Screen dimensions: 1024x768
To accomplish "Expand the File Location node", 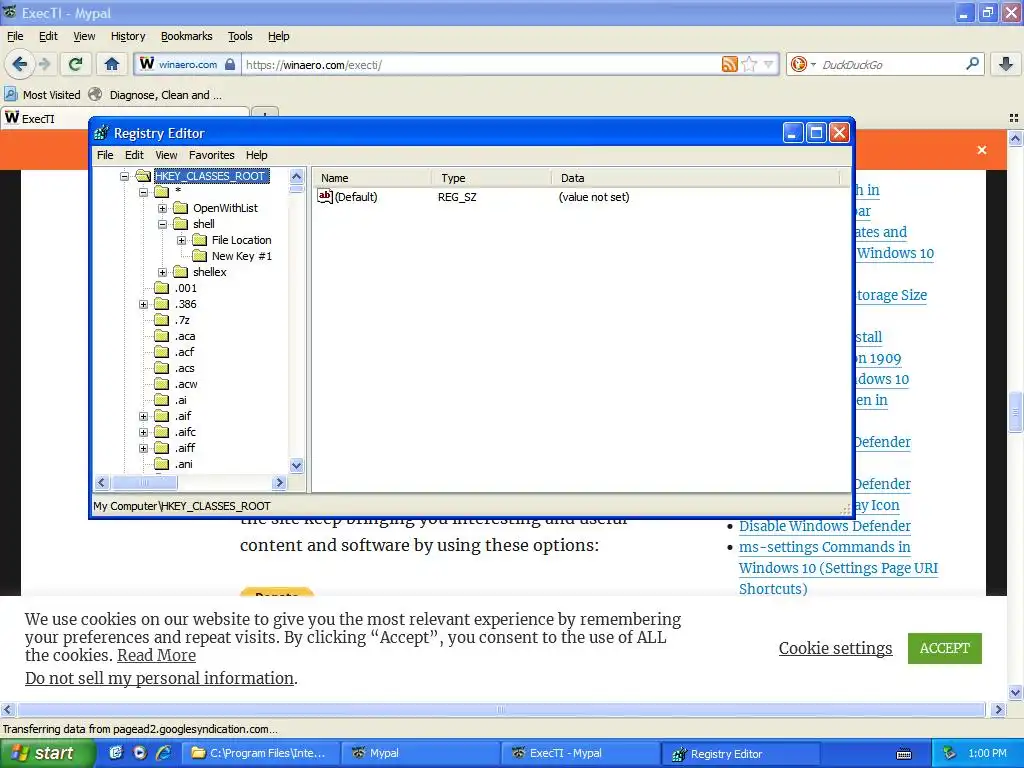I will pyautogui.click(x=182, y=240).
